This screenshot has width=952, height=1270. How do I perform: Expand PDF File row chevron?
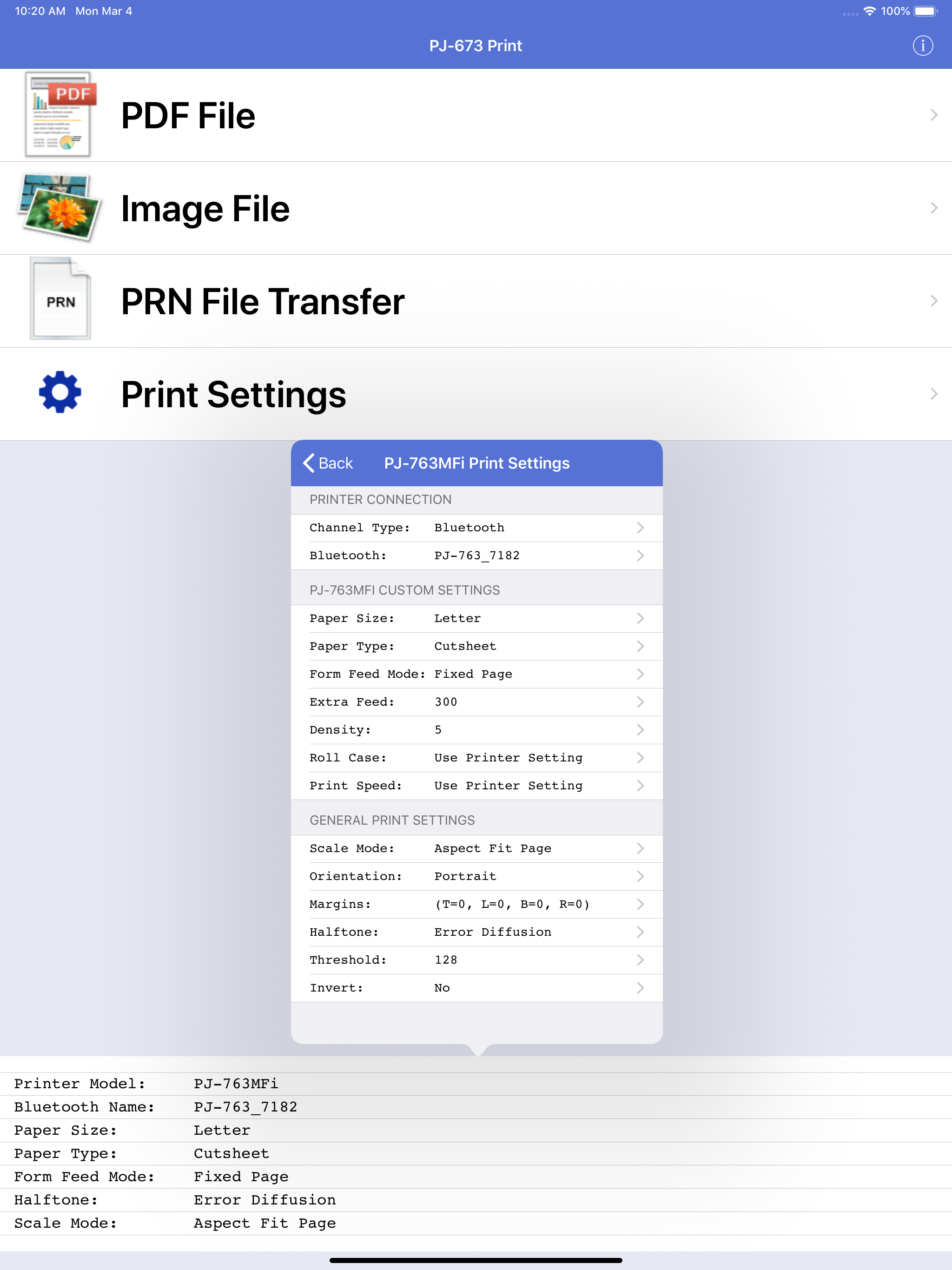tap(934, 115)
